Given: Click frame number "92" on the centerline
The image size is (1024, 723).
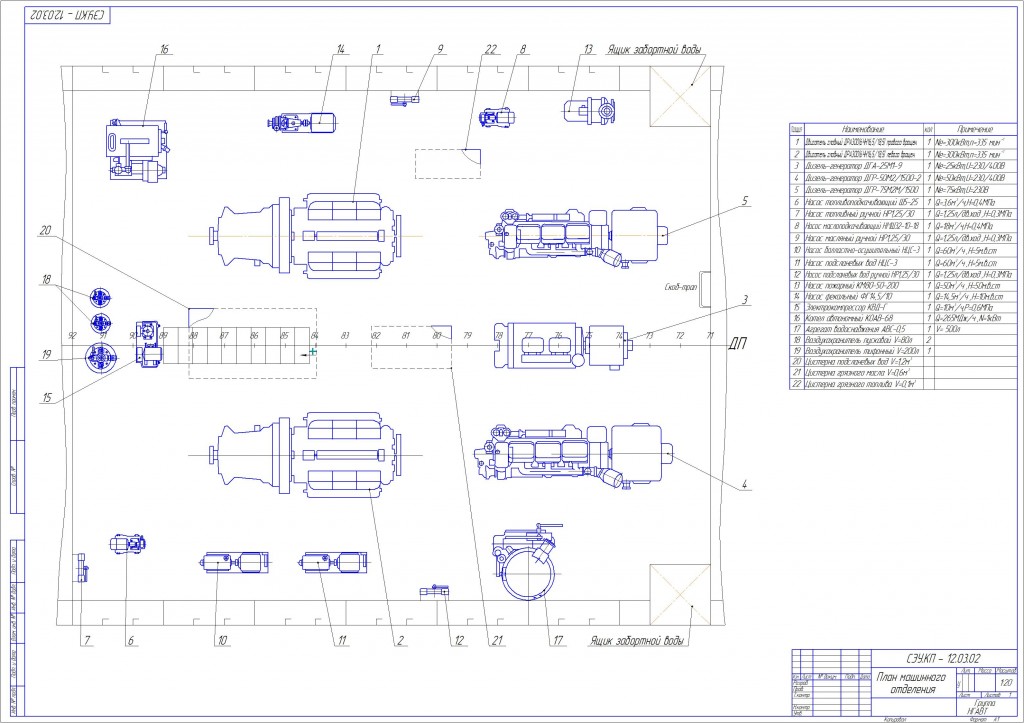Looking at the screenshot, I should tap(72, 336).
